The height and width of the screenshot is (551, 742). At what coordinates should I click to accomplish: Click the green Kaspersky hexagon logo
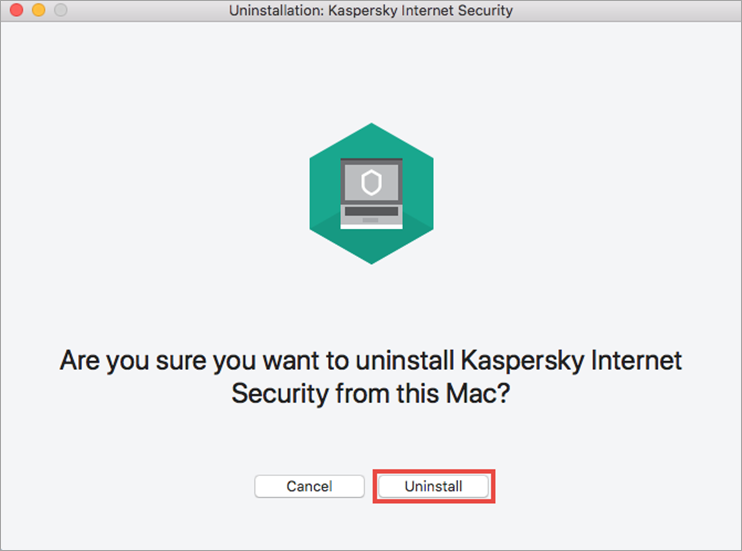pos(371,194)
